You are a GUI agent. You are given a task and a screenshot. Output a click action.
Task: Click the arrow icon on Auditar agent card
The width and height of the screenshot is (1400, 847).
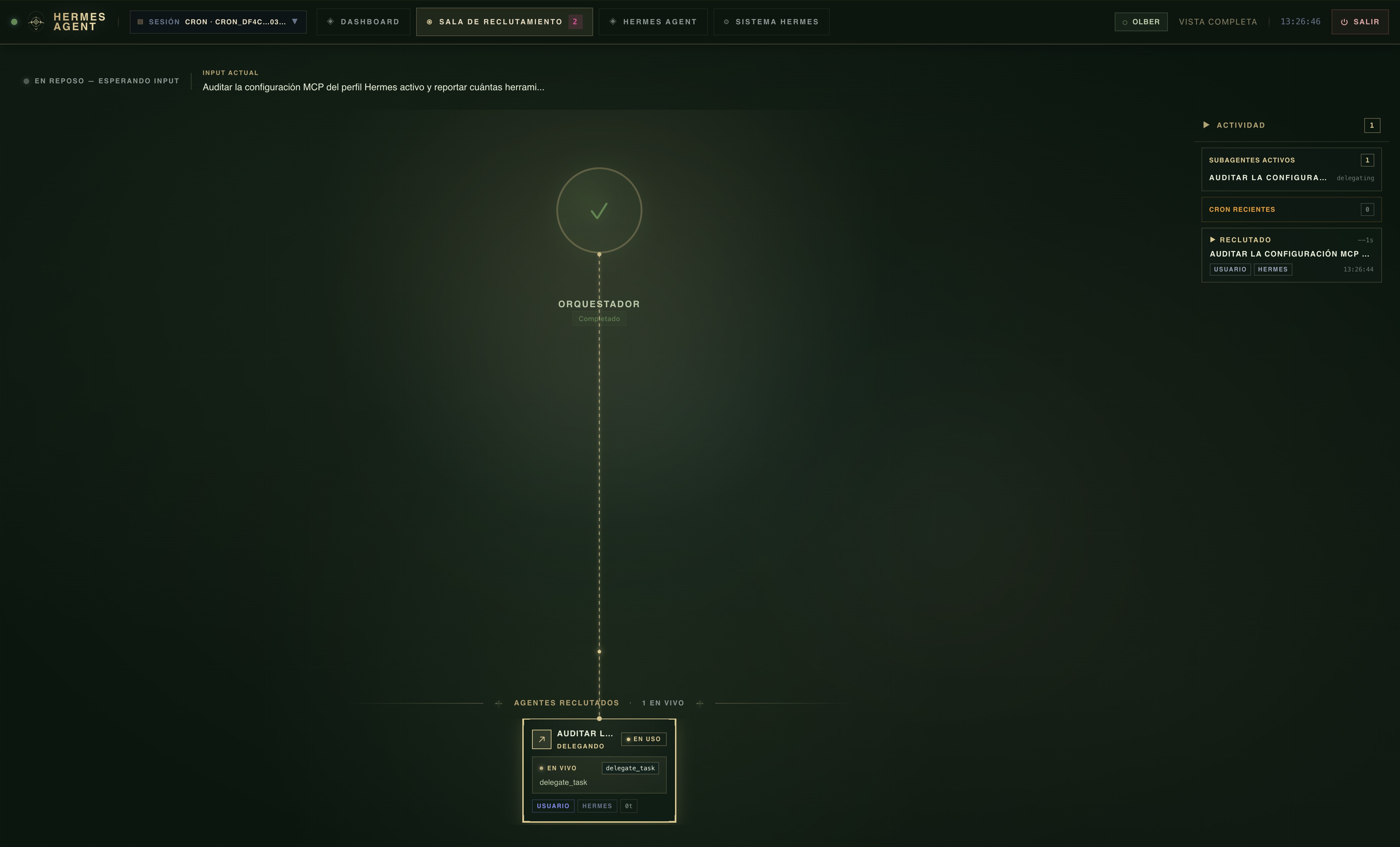tap(541, 739)
